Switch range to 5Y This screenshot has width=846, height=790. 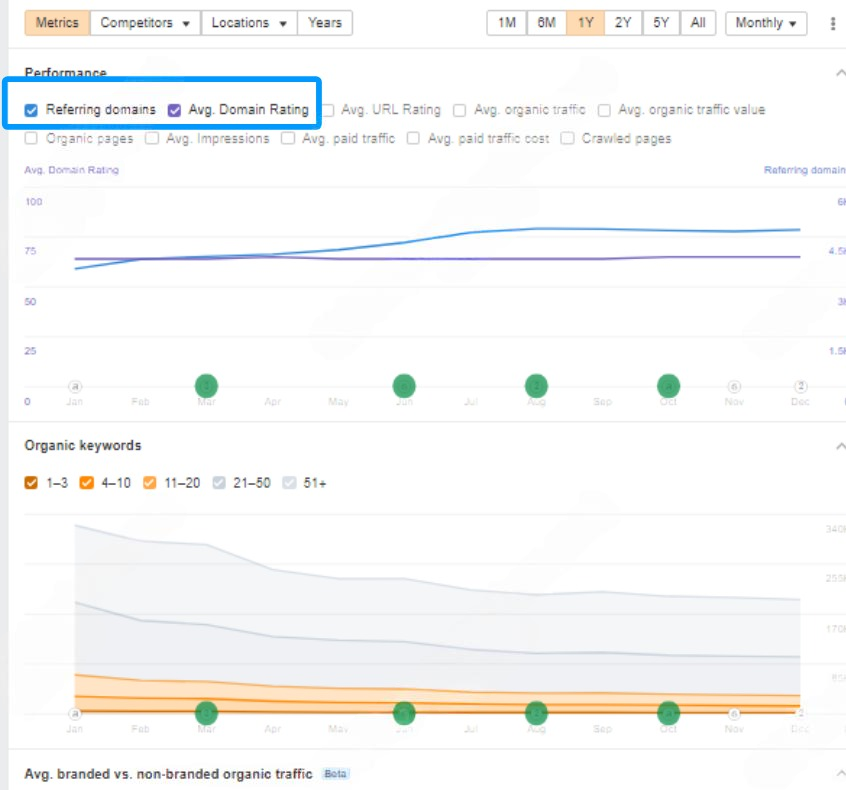pyautogui.click(x=661, y=23)
